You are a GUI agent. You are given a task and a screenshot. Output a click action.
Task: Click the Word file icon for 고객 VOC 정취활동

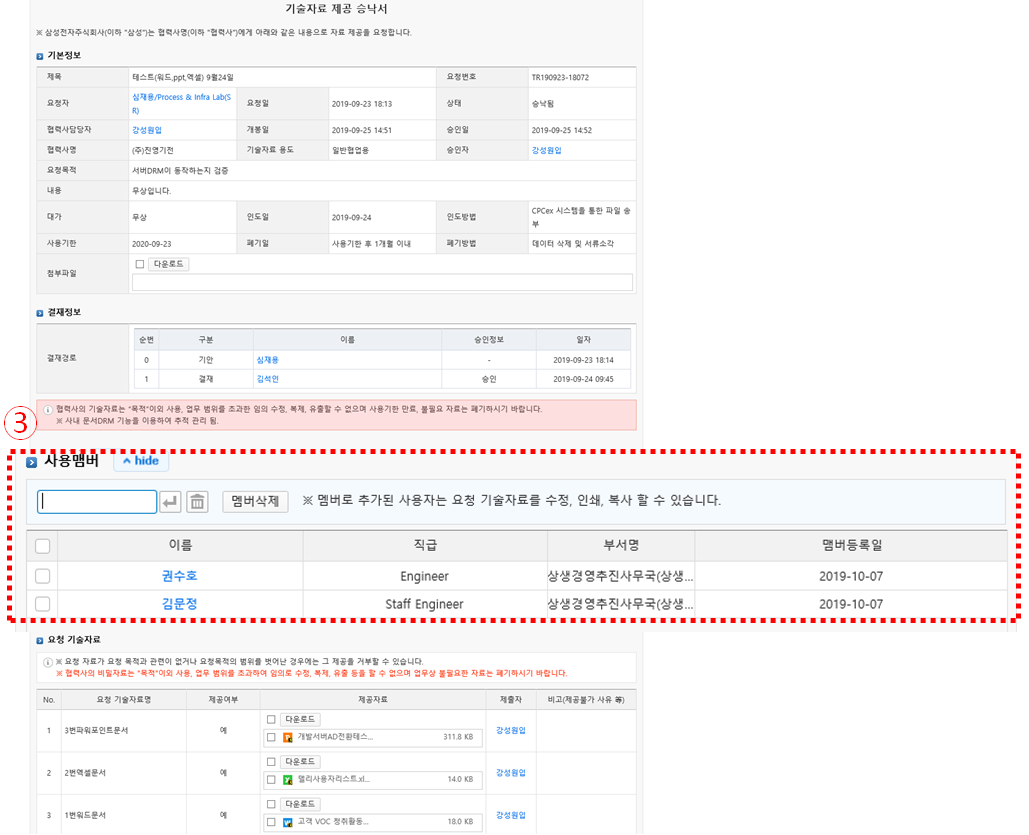(288, 822)
